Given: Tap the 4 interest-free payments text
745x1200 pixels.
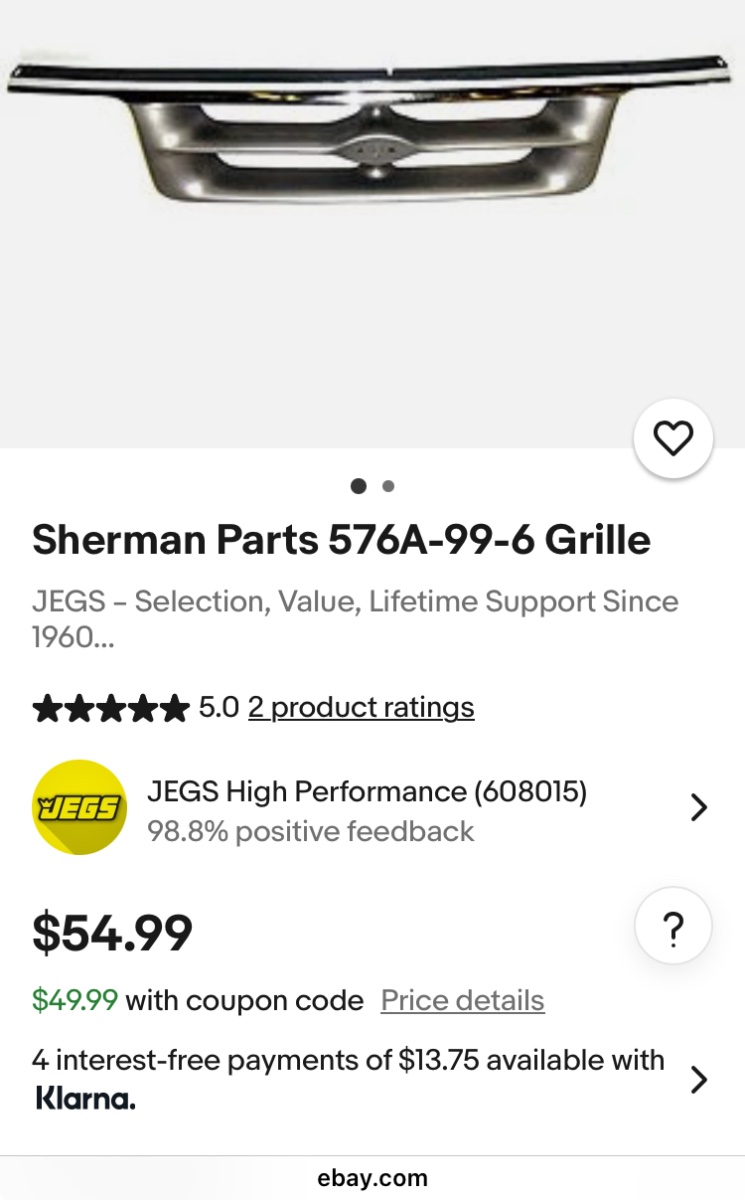Looking at the screenshot, I should 348,1060.
